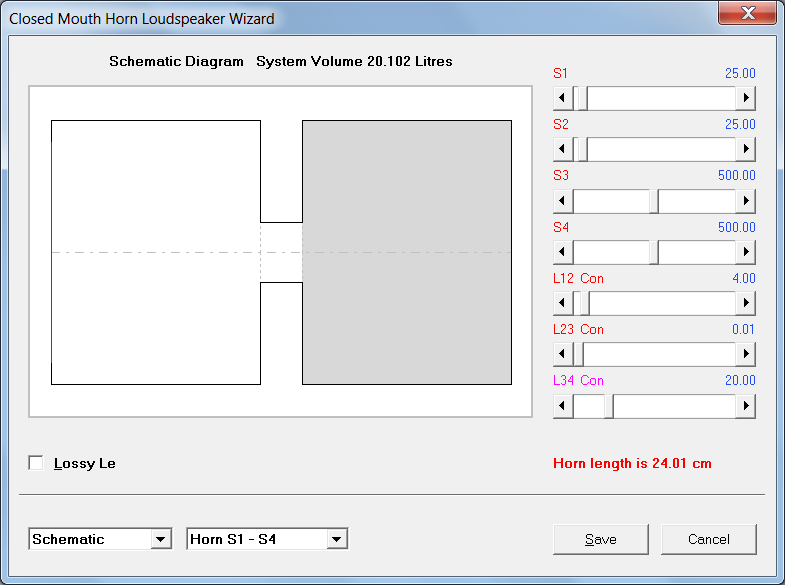The width and height of the screenshot is (785, 585).
Task: Decrease L23 Con with left arrow
Action: pos(563,354)
